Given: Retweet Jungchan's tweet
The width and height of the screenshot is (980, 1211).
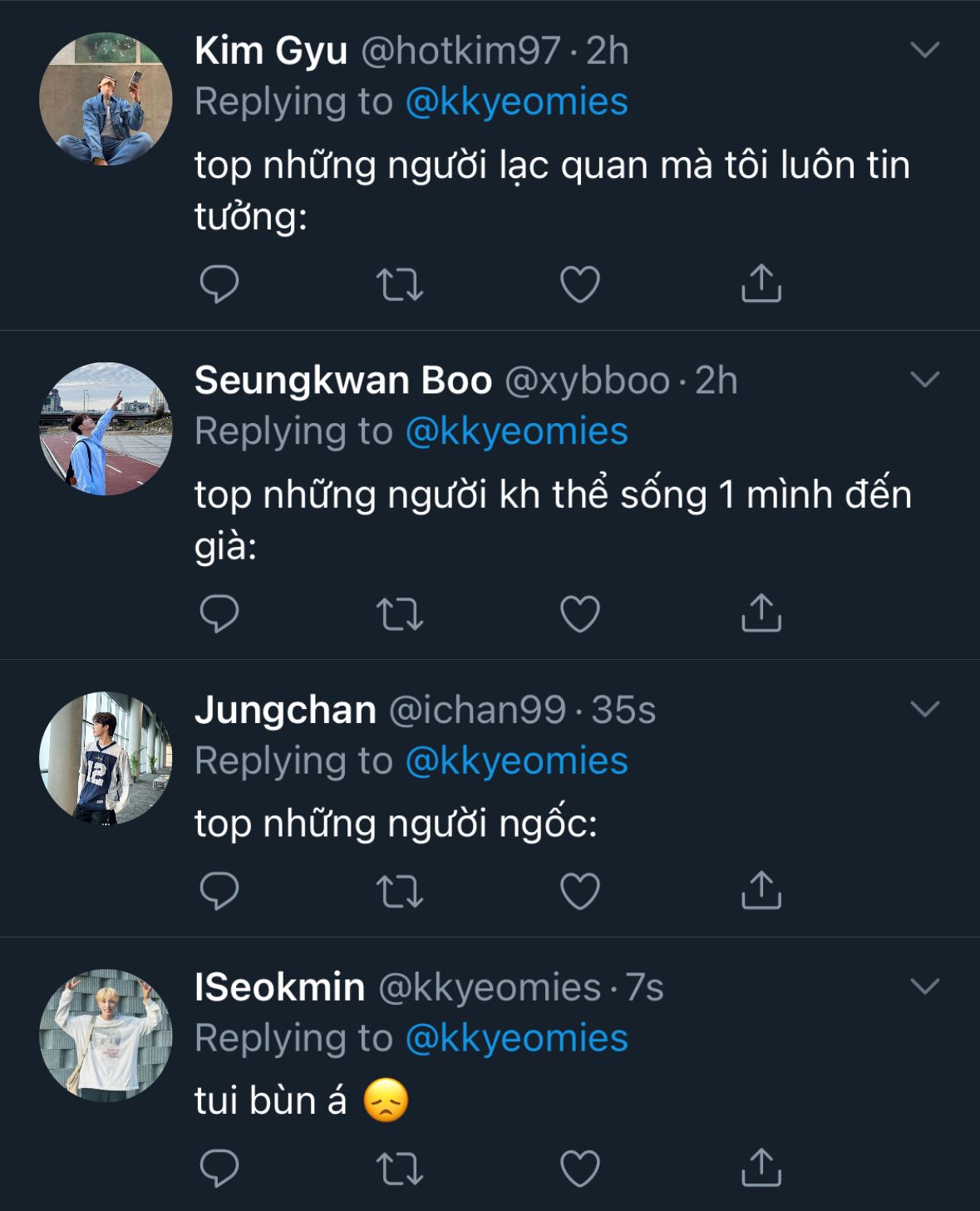Looking at the screenshot, I should (x=400, y=892).
